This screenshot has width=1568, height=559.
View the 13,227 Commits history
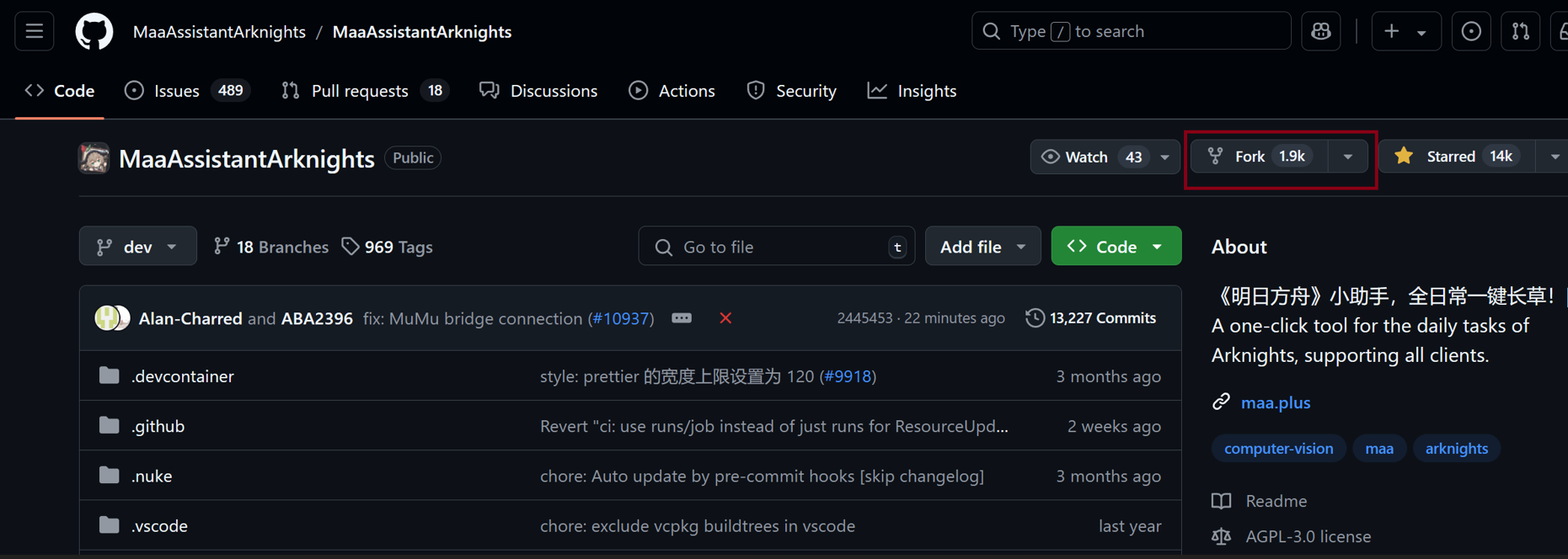click(1091, 318)
